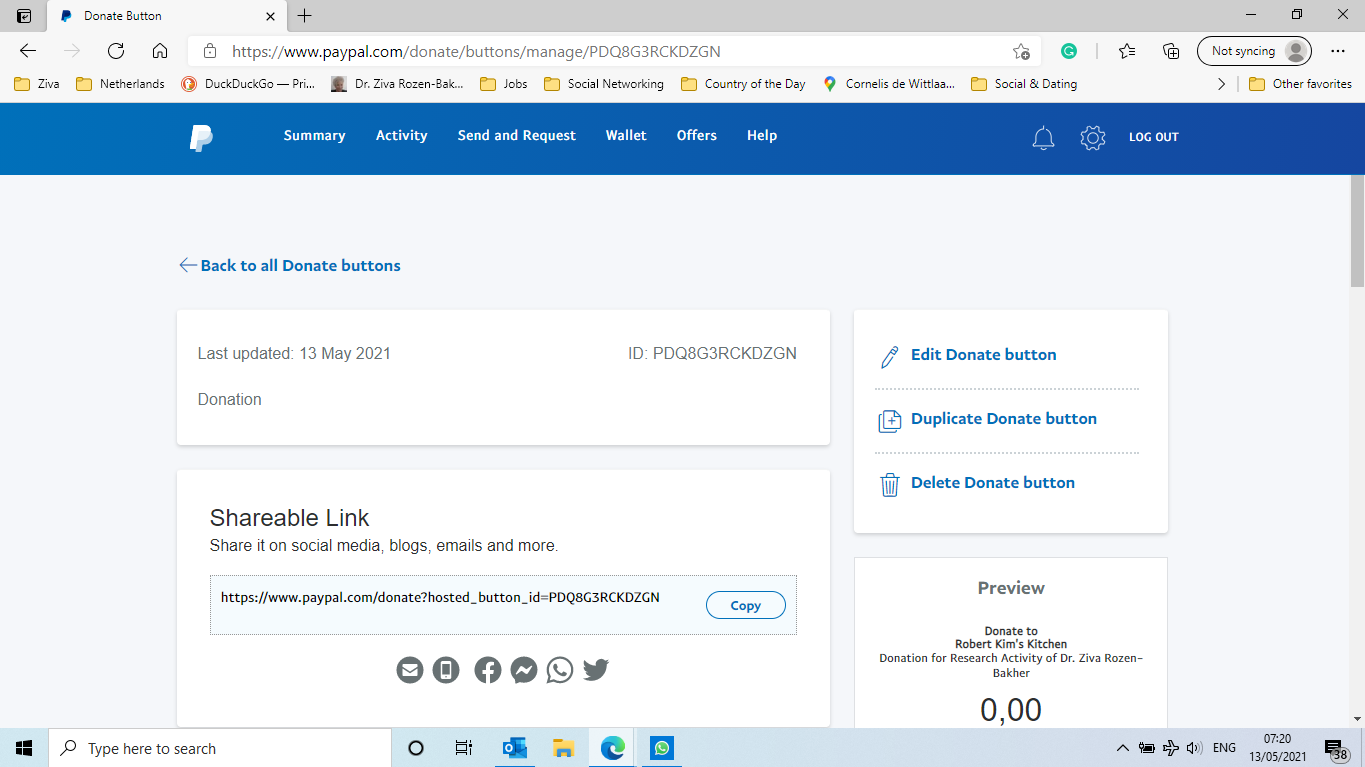Open the Edit Donate button pencil icon
Screen dimensions: 1365x767
[889, 355]
